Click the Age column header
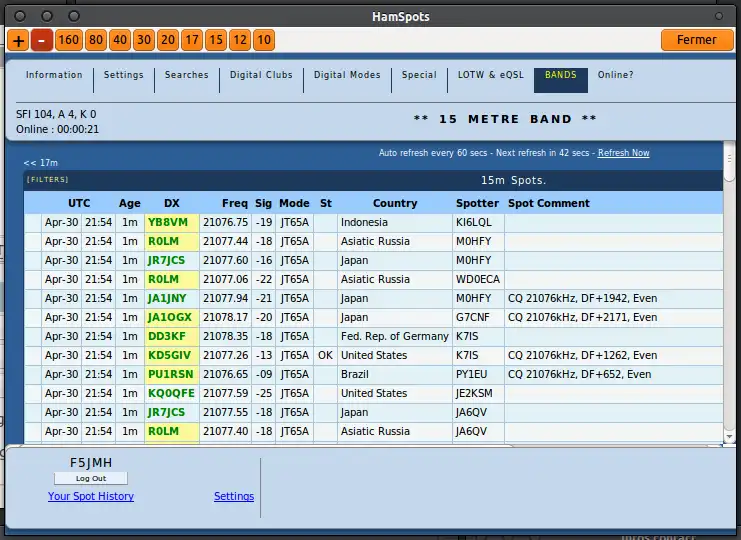741x540 pixels. point(129,204)
